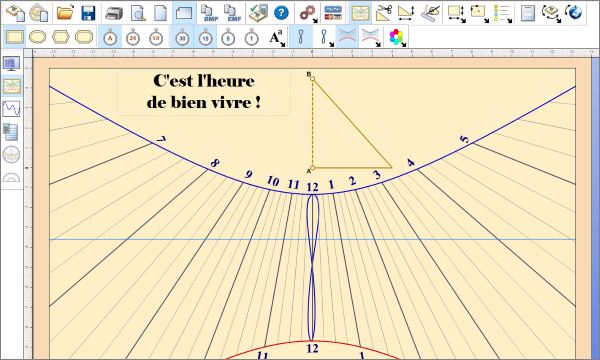Viewport: 600px width, 360px height.
Task: Click the scissors cut-out style gnomon icon
Action: [x=384, y=13]
